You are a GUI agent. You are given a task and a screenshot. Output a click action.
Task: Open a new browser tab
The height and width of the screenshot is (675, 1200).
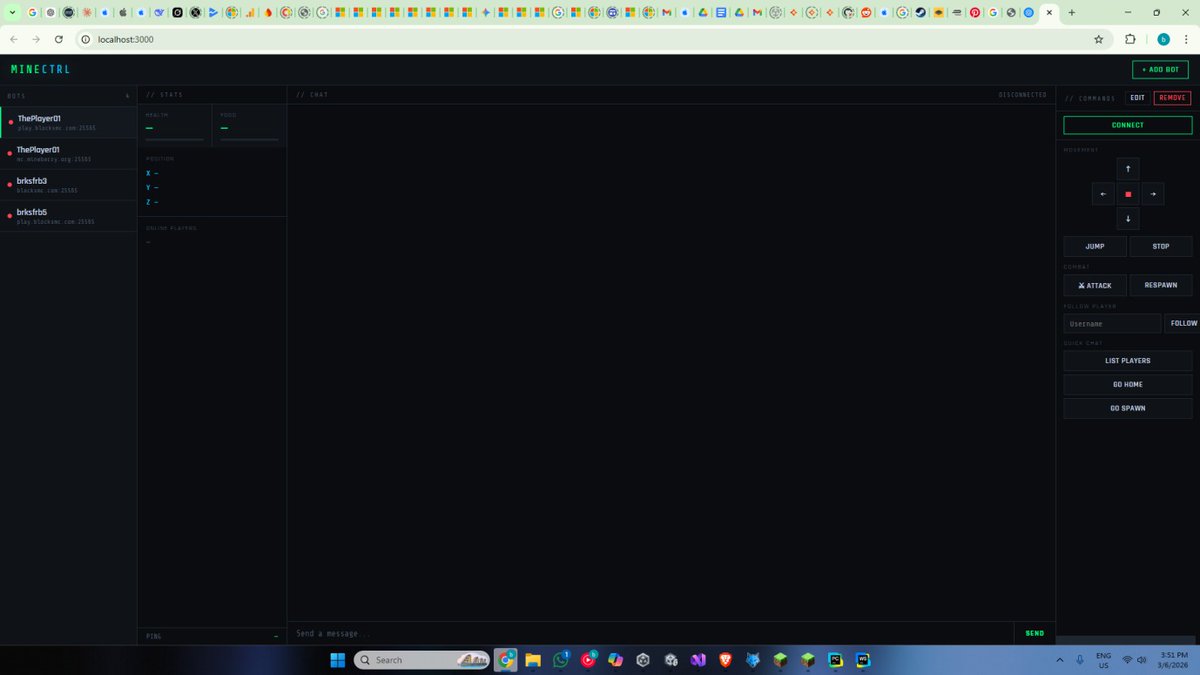pos(1072,13)
